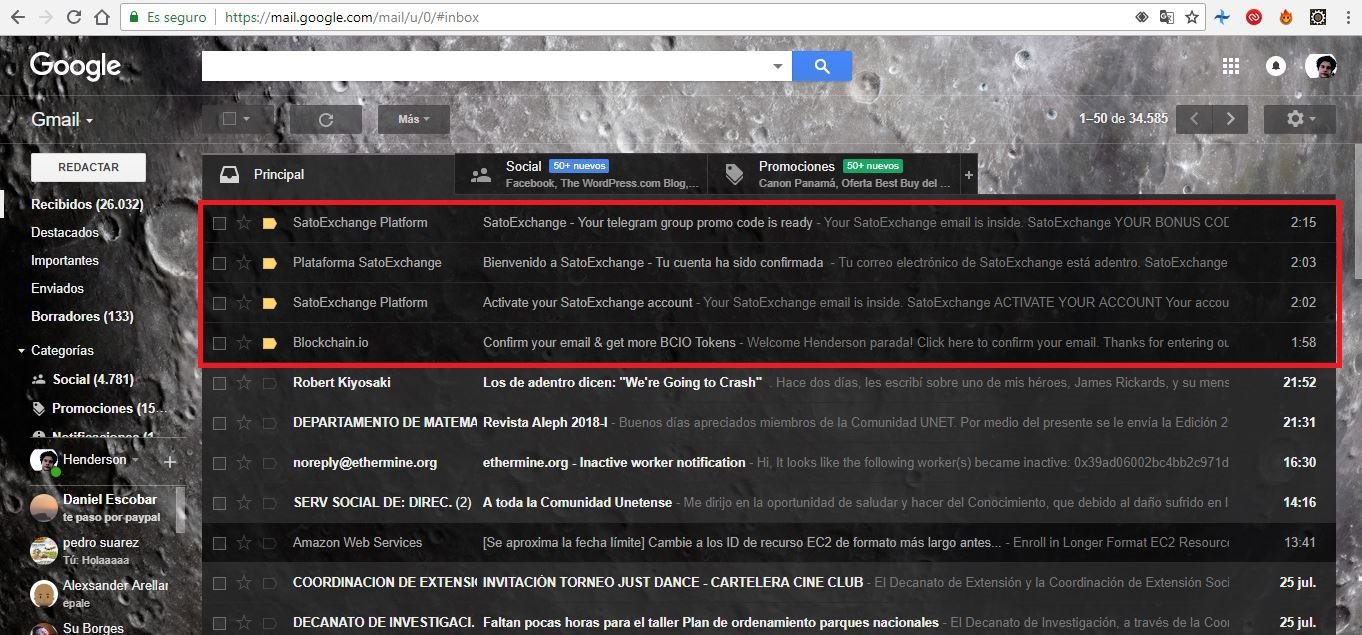The image size is (1362, 635).
Task: Open email 'Revista Aleph 2018-I'
Action: [x=545, y=423]
